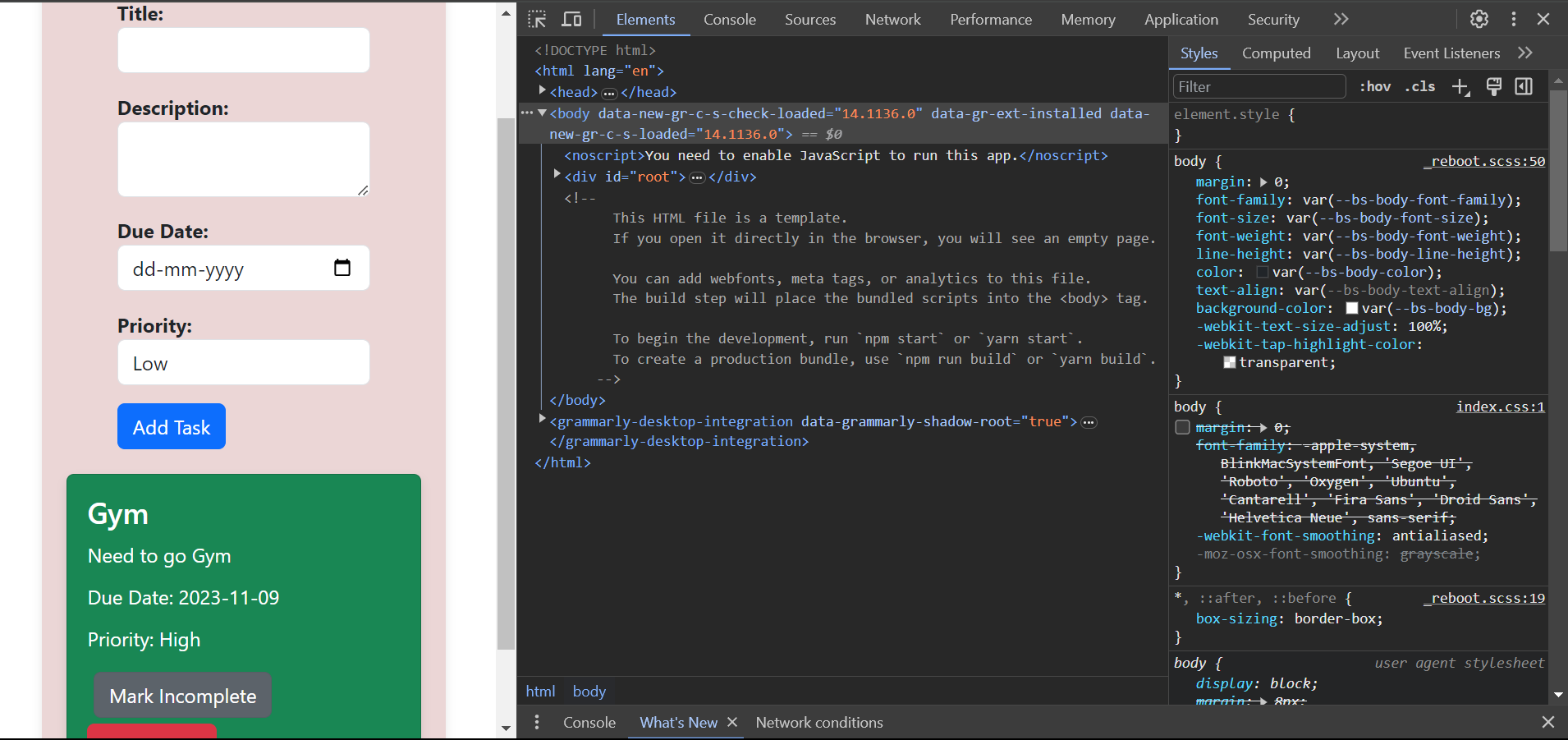Add a new style rule with plus icon
This screenshot has width=1568, height=740.
pyautogui.click(x=1460, y=87)
